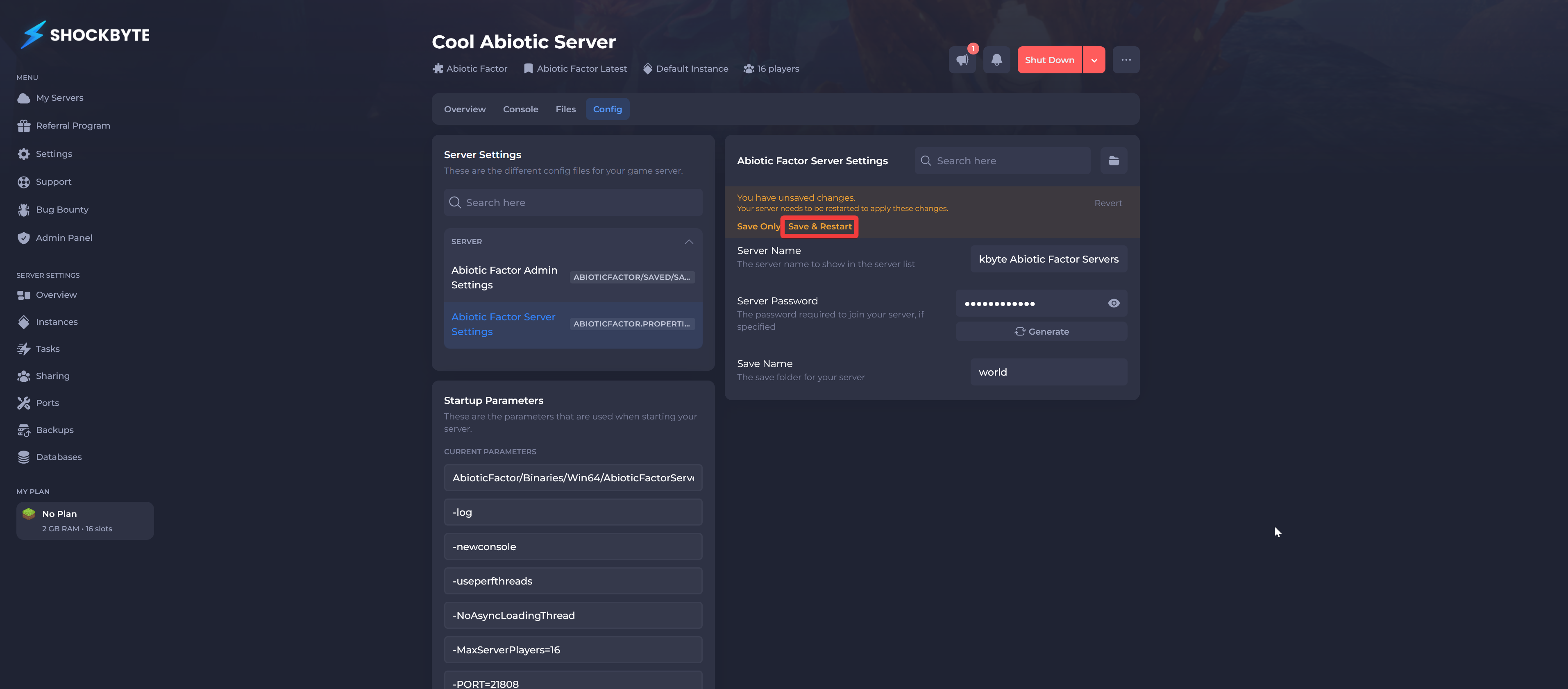
Task: Open the Support page
Action: [x=54, y=181]
